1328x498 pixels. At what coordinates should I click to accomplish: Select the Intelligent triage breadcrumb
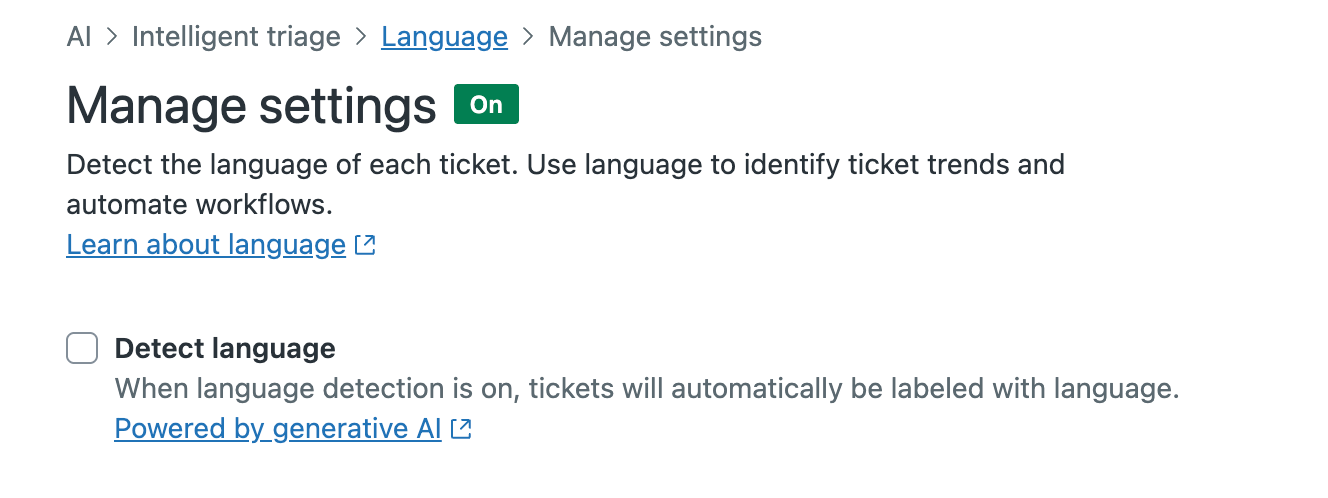pyautogui.click(x=236, y=37)
